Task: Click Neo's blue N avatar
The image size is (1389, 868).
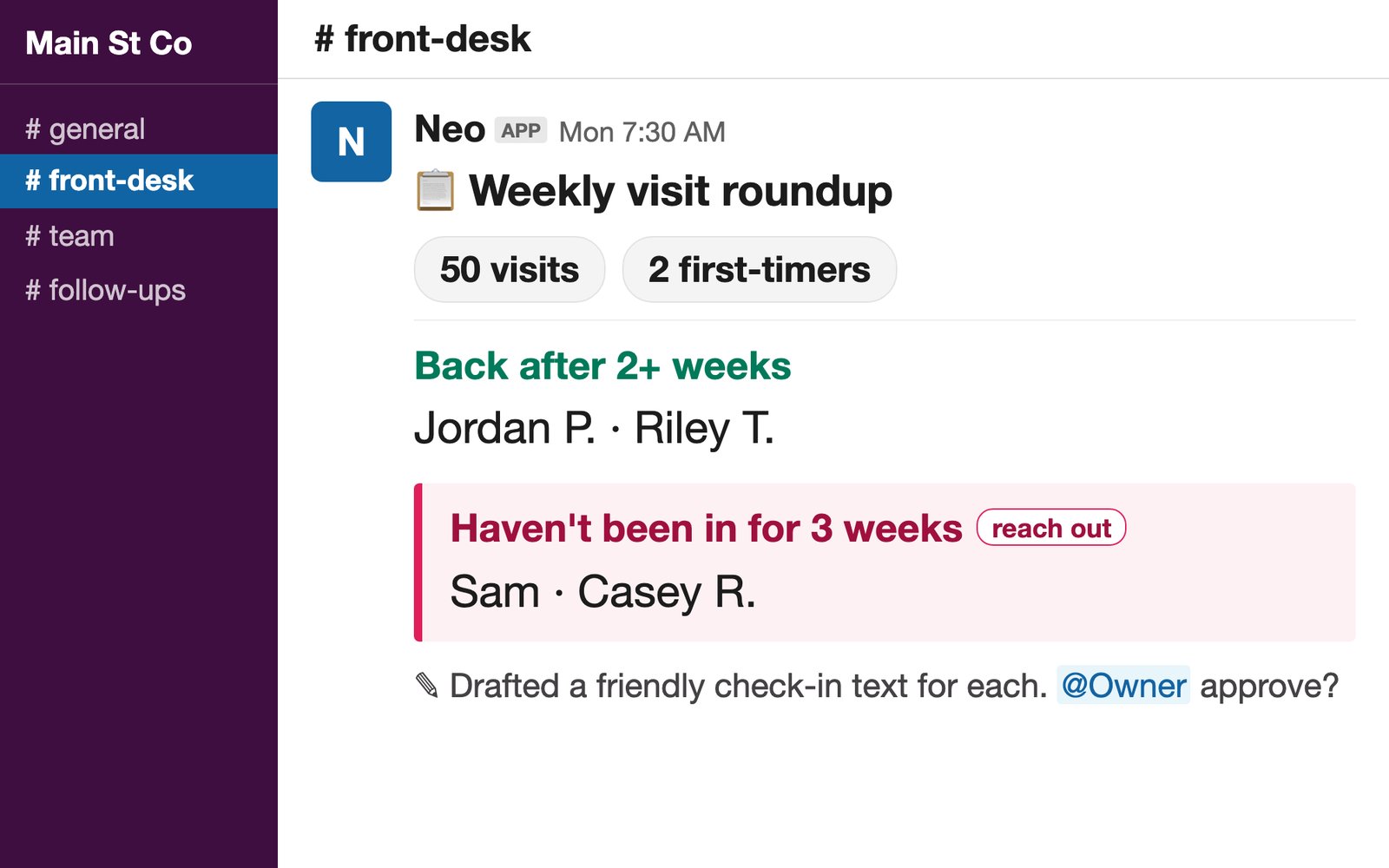Action: (x=351, y=141)
